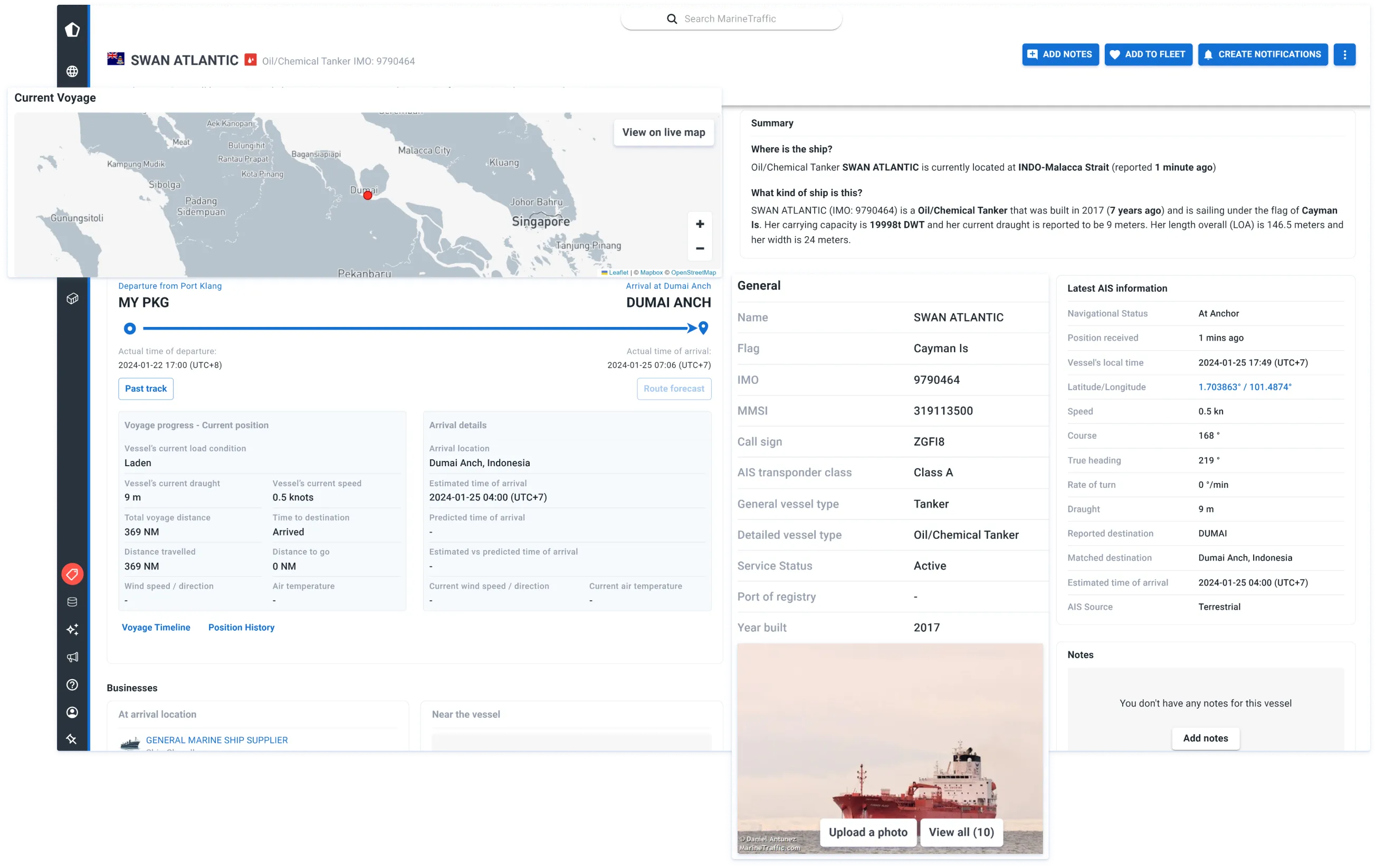
Task: Click the Search MarineTraffic input field
Action: (731, 18)
